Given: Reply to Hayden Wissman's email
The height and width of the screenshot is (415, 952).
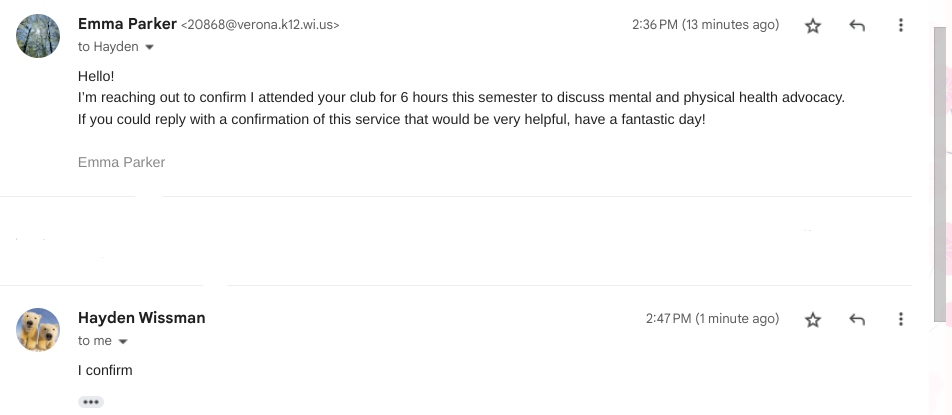Looking at the screenshot, I should pos(857,320).
